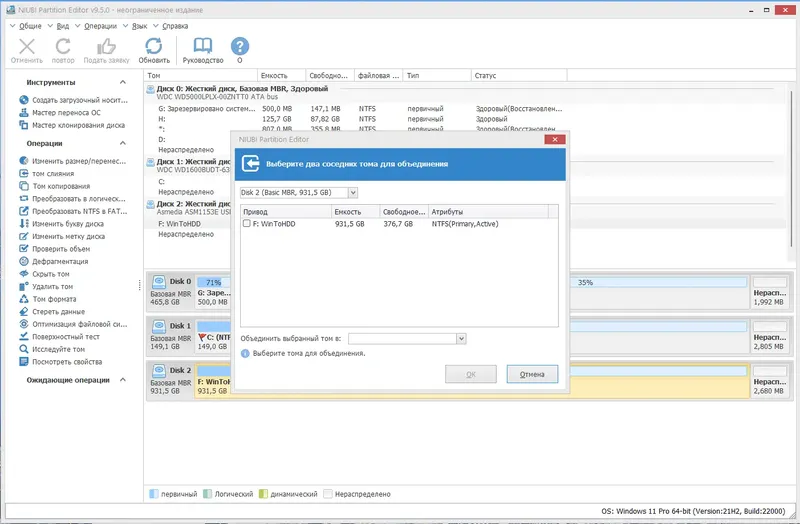Launch Мастер переноса ОС icon
The width and height of the screenshot is (800, 524).
tap(23, 113)
